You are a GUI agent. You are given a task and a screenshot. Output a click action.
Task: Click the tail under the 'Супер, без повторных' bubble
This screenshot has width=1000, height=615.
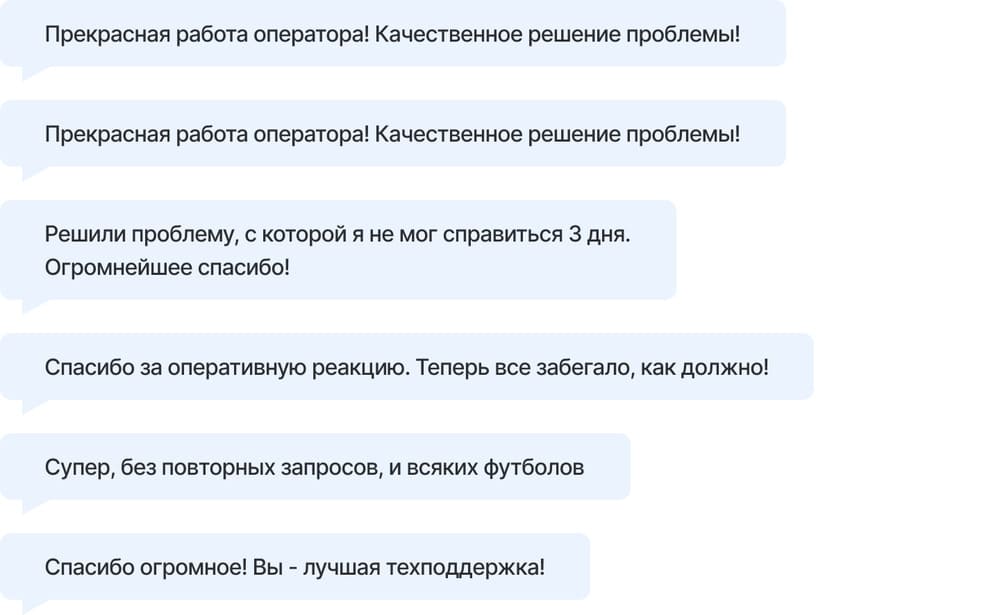(x=33, y=506)
